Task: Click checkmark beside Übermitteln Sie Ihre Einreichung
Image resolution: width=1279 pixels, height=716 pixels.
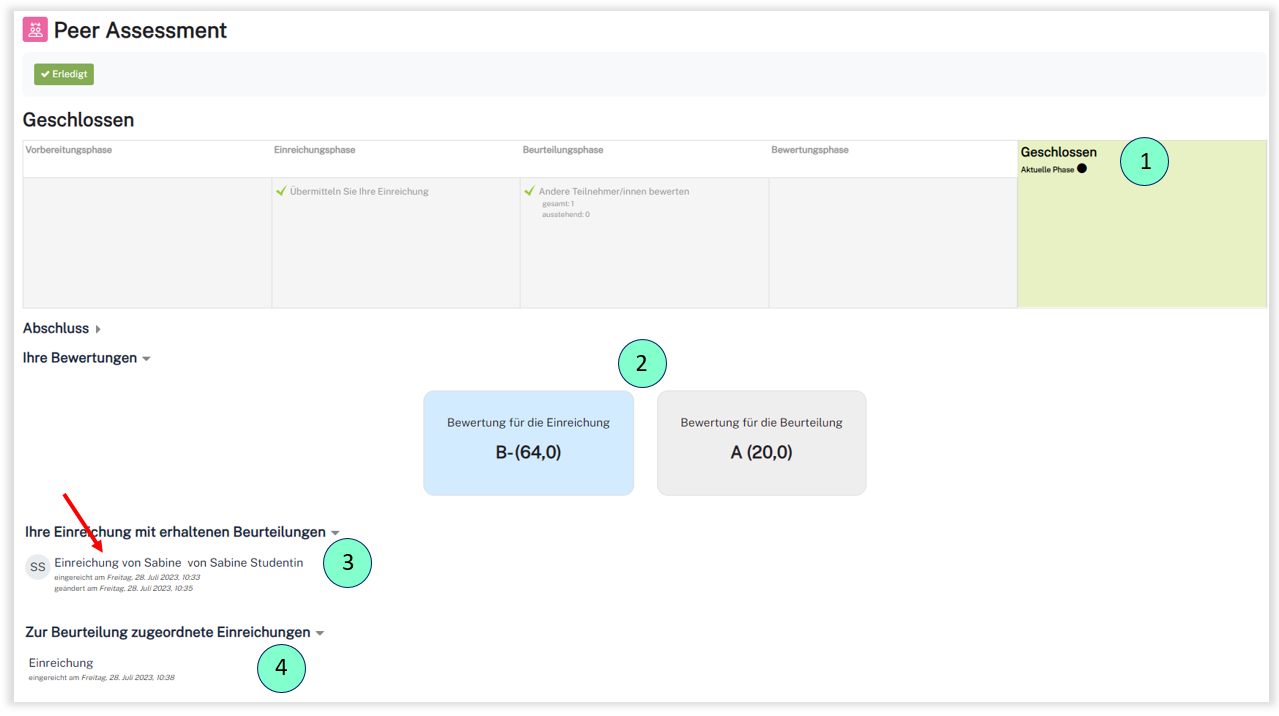Action: 281,191
